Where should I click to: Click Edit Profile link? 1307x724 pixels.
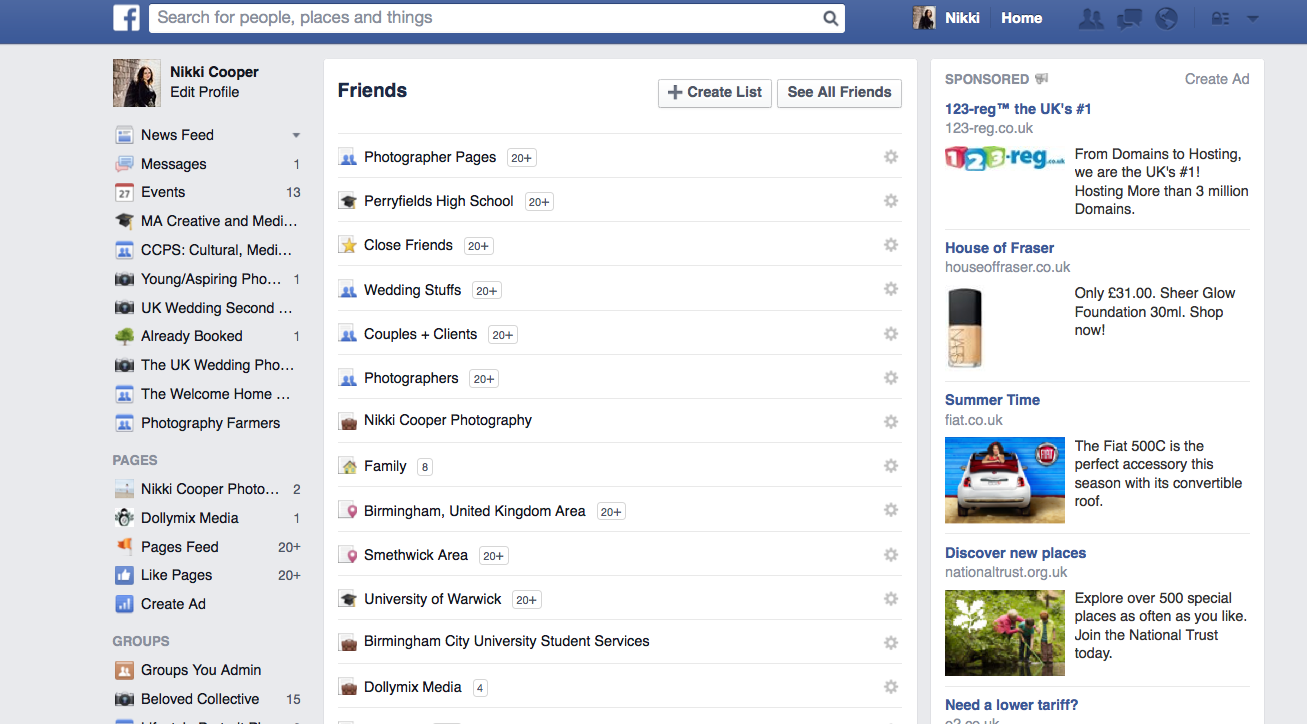click(x=205, y=92)
